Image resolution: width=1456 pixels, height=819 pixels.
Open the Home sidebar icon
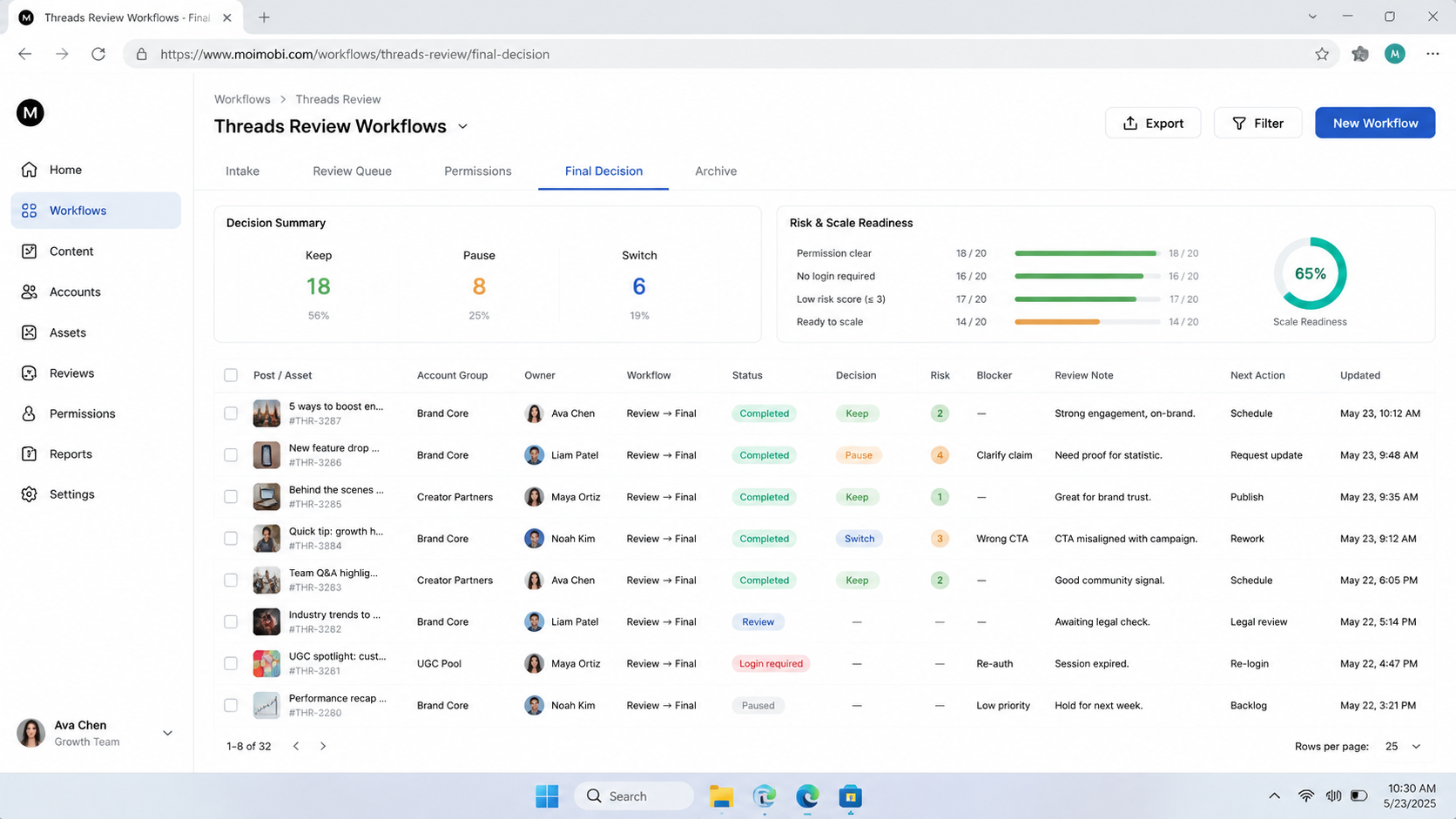point(30,170)
